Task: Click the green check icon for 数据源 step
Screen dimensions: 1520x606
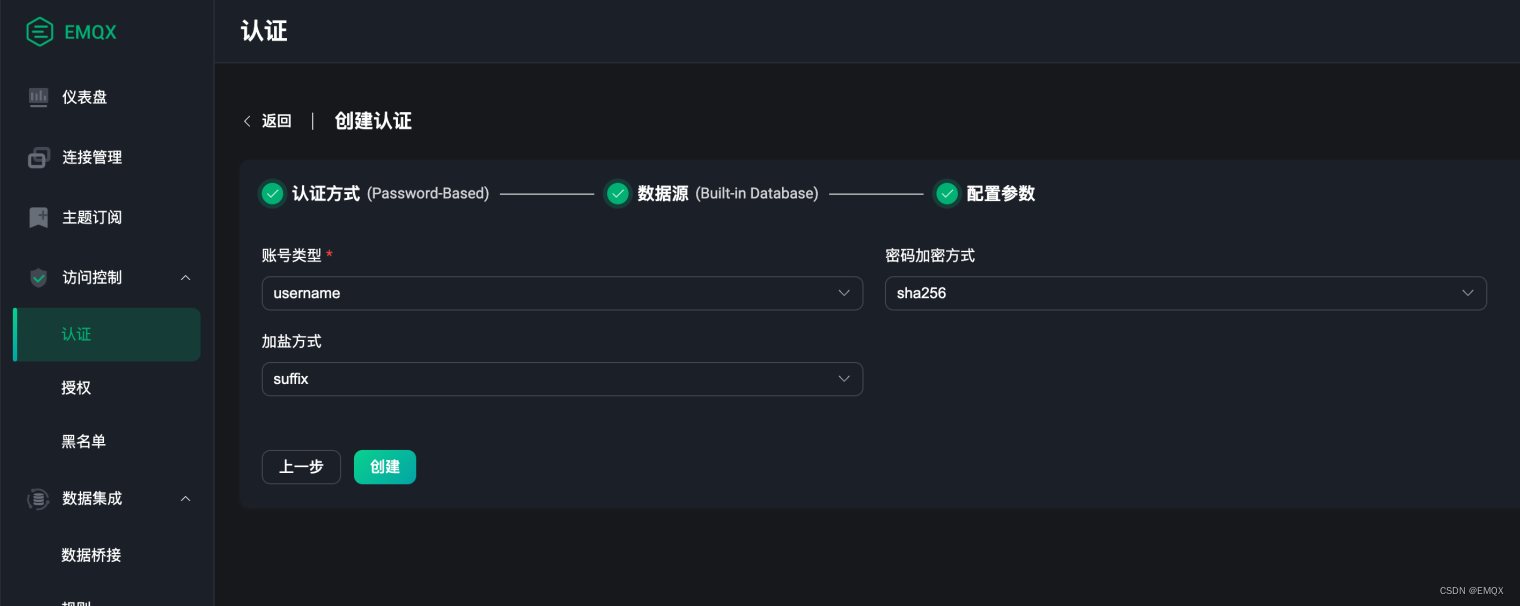Action: (618, 193)
